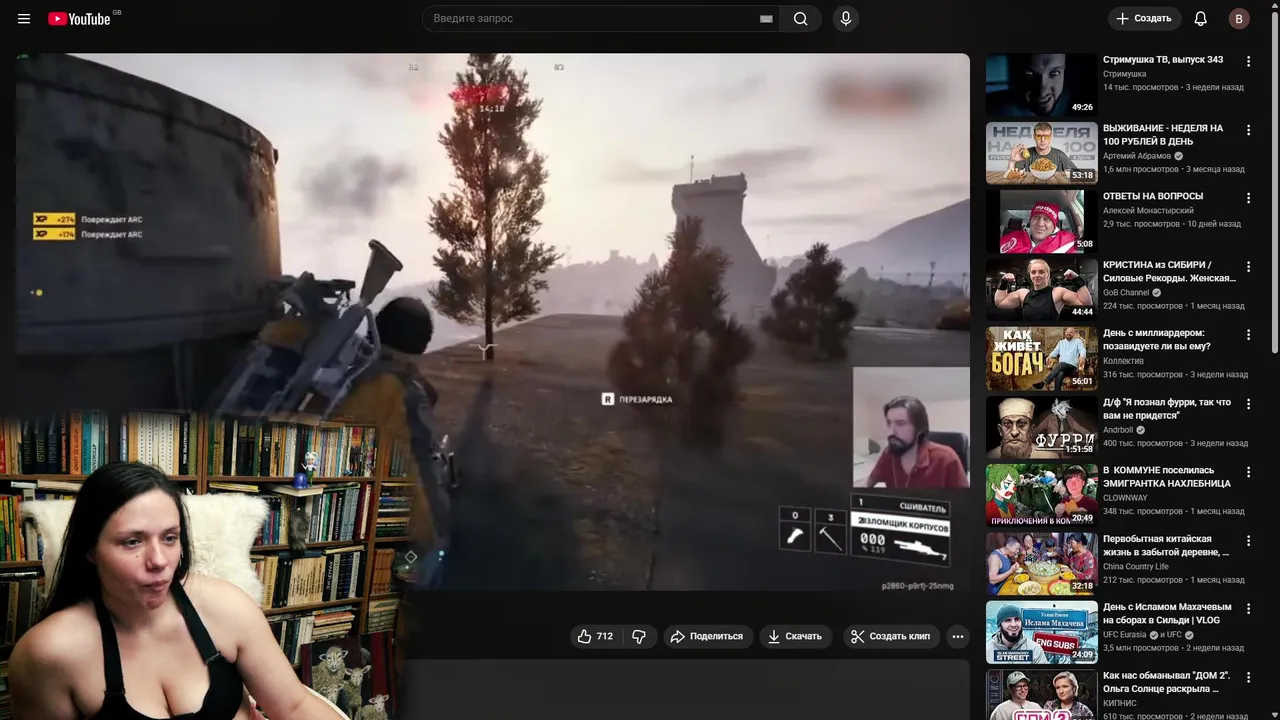The image size is (1280, 720).
Task: Open the on-screen keyboard icon in search
Action: click(766, 19)
